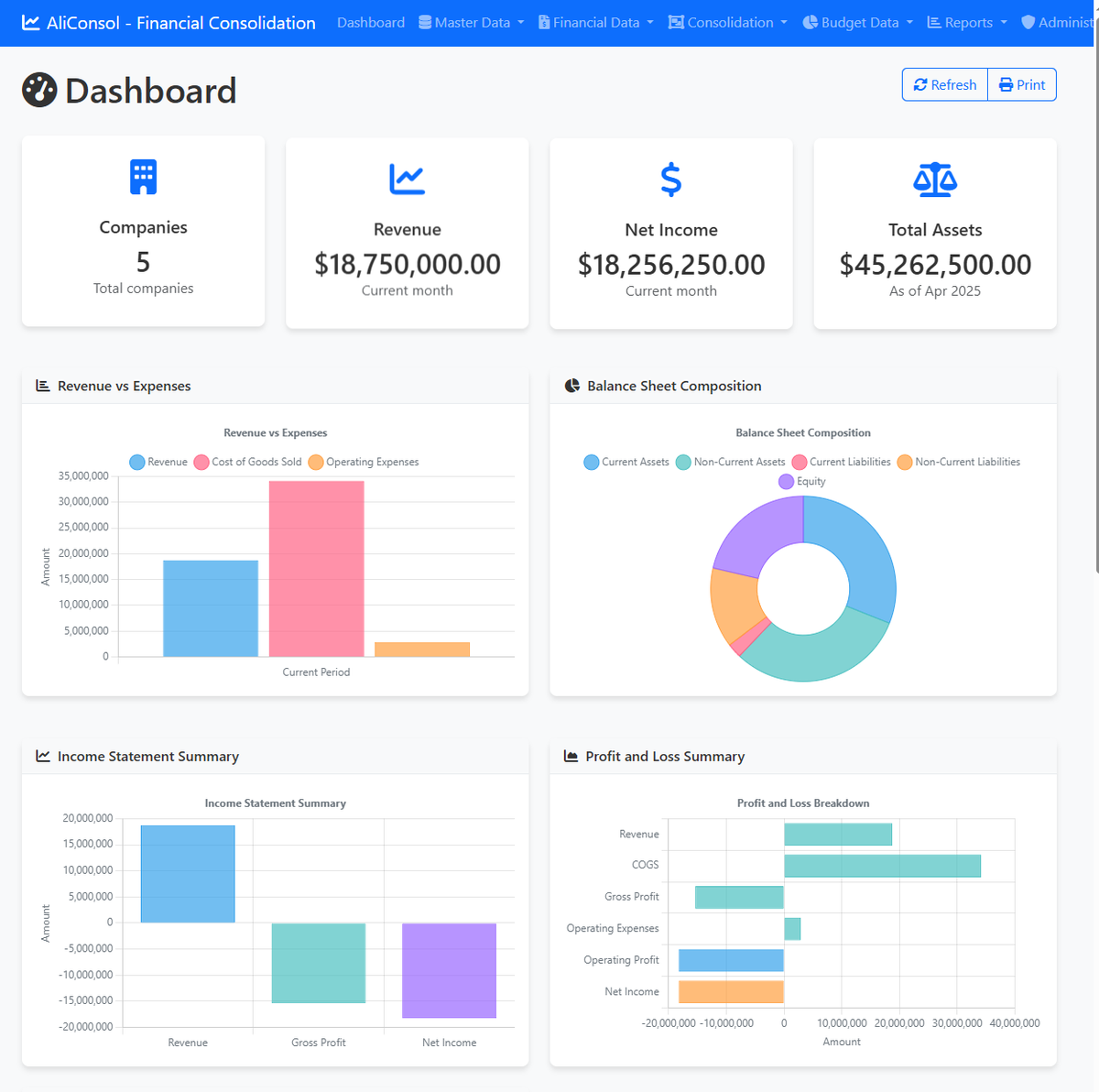
Task: Expand the Consolidation dropdown menu
Action: click(x=728, y=22)
